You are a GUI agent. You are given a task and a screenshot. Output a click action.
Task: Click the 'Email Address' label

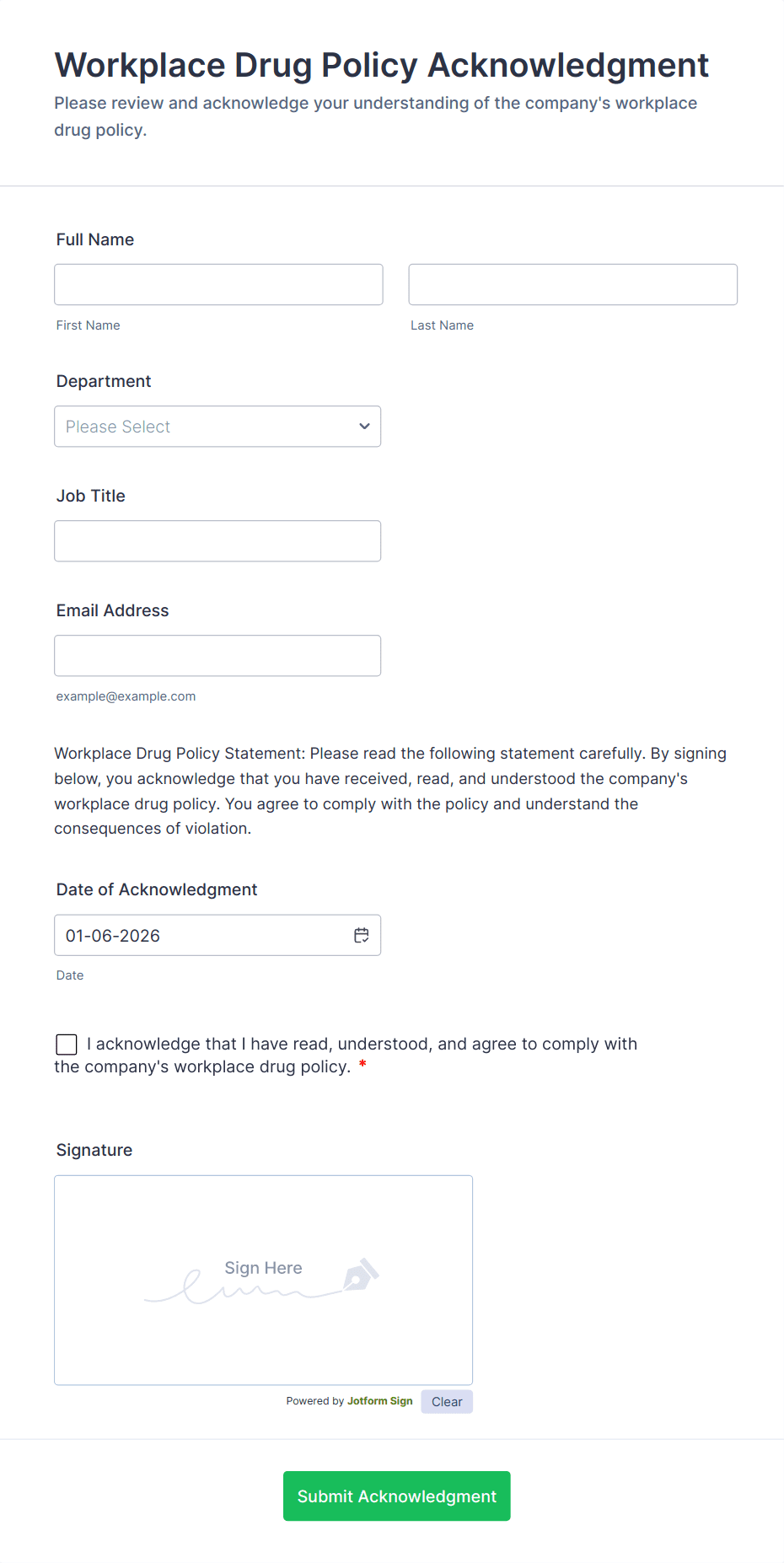(x=113, y=610)
